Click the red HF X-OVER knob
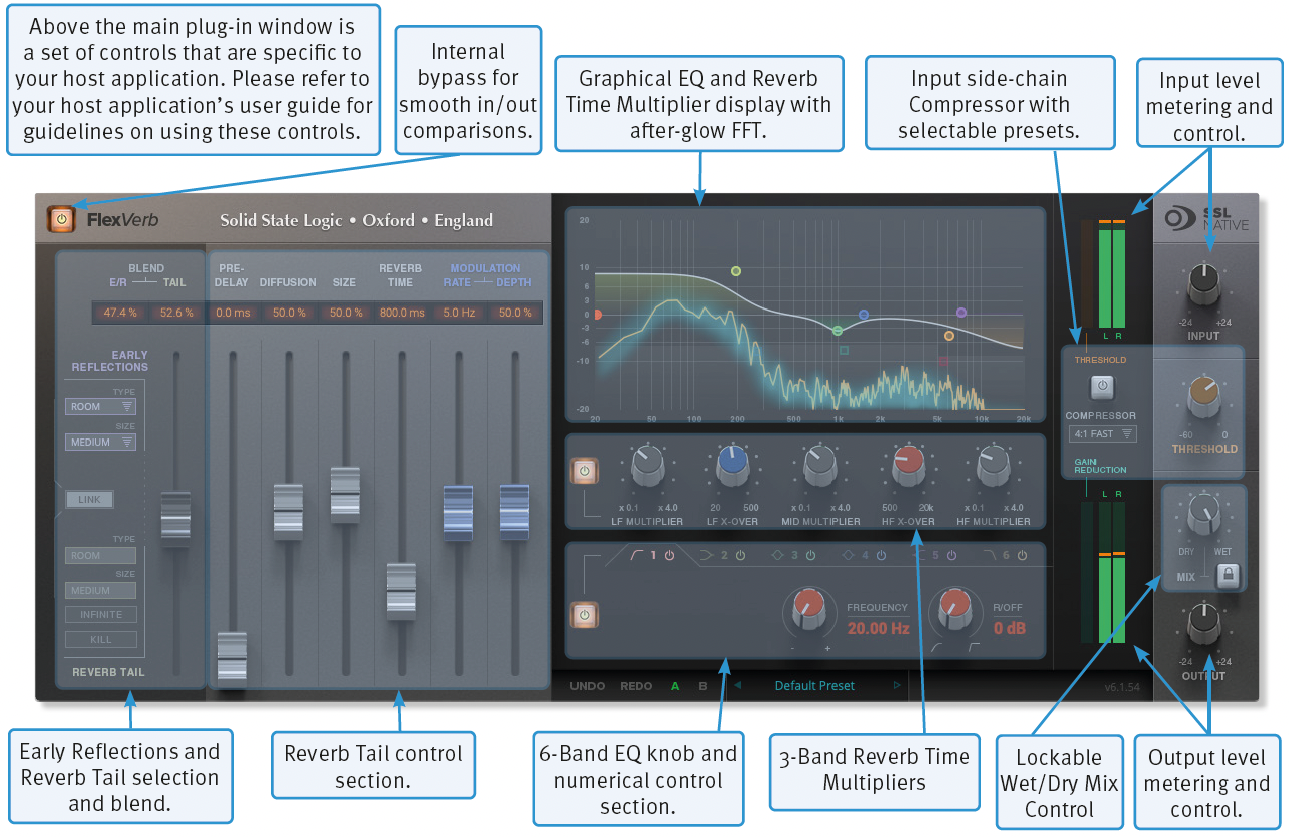The image size is (1289, 837). pyautogui.click(x=907, y=465)
